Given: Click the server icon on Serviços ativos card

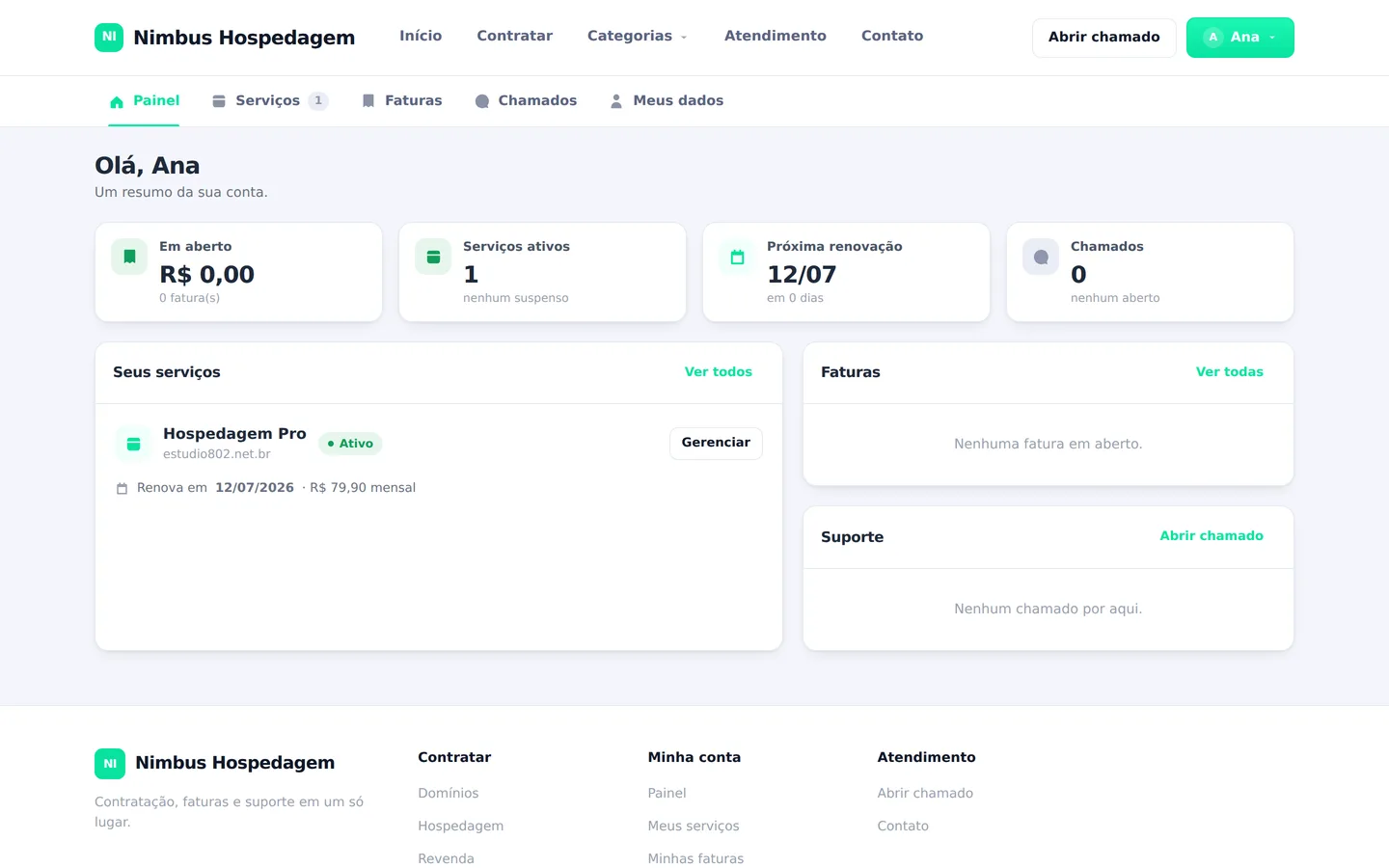Looking at the screenshot, I should click(433, 258).
